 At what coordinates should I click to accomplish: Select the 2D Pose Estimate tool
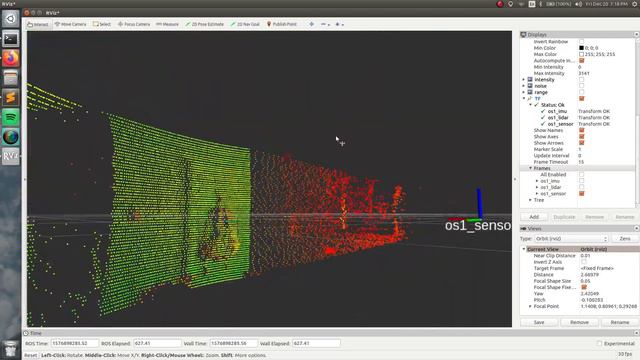(x=204, y=24)
